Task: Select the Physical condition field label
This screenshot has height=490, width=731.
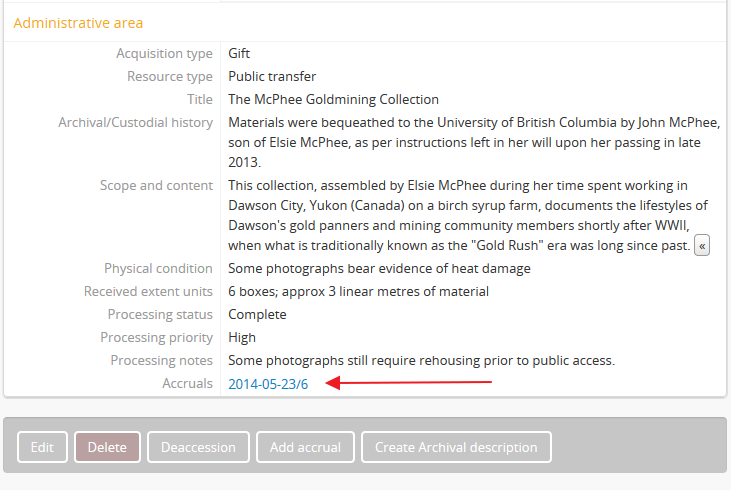Action: 158,269
